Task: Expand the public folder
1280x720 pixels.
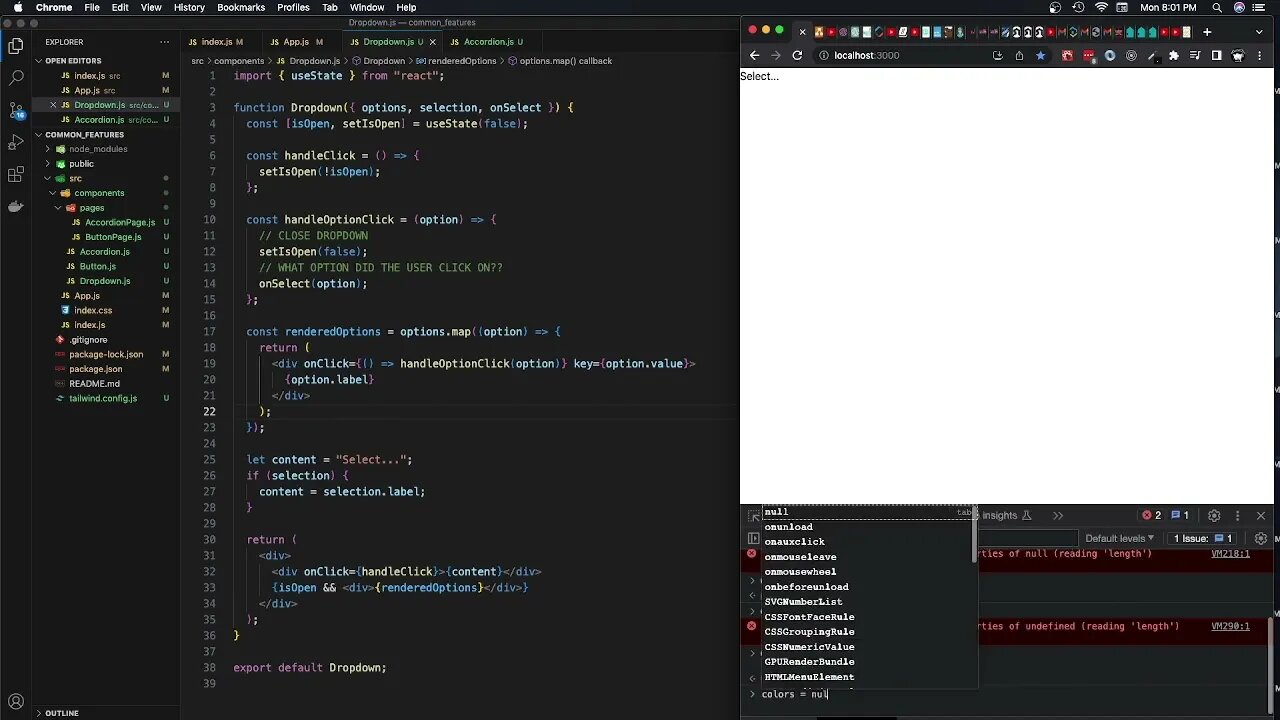Action: (x=81, y=164)
